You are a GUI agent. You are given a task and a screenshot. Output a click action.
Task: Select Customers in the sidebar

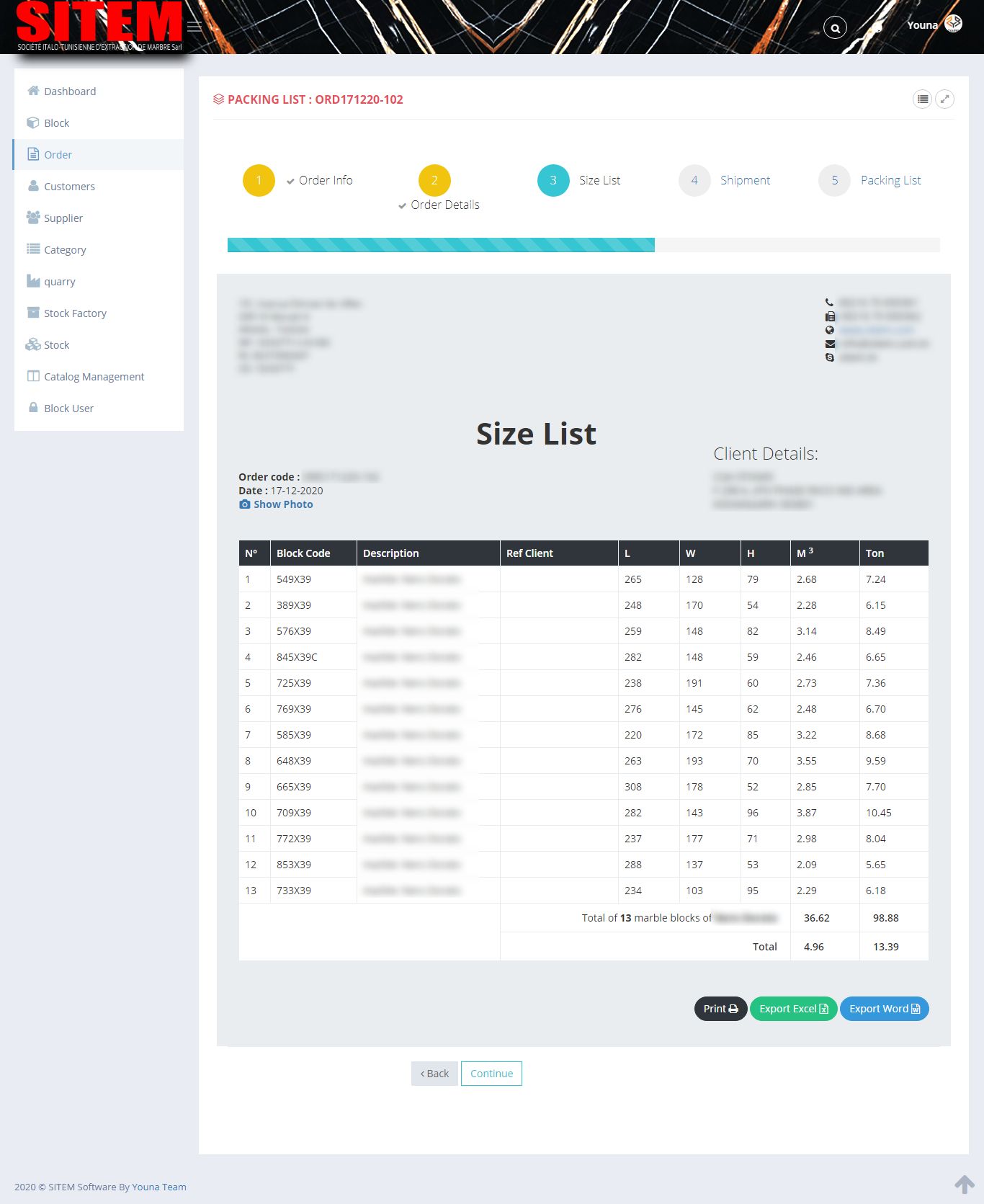[69, 187]
